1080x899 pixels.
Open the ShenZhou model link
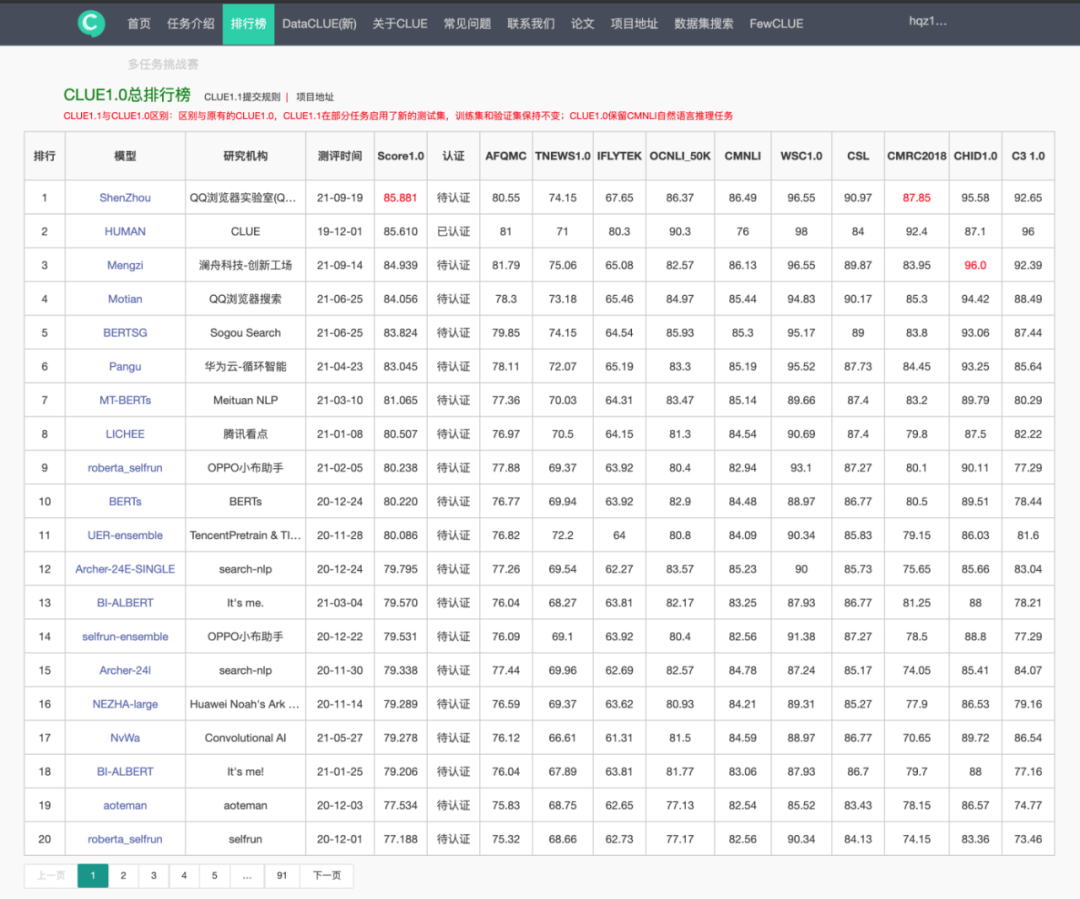click(x=125, y=198)
